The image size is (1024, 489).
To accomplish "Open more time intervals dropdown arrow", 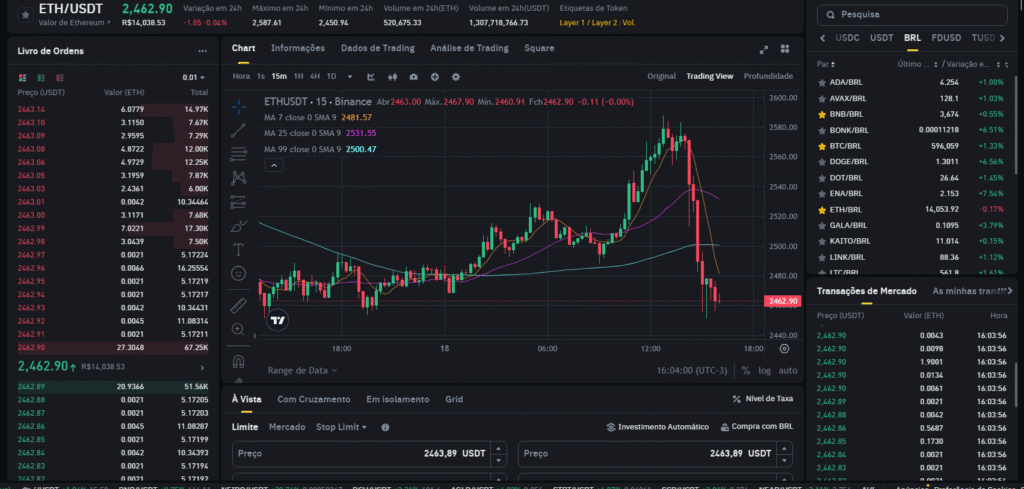I will 350,76.
